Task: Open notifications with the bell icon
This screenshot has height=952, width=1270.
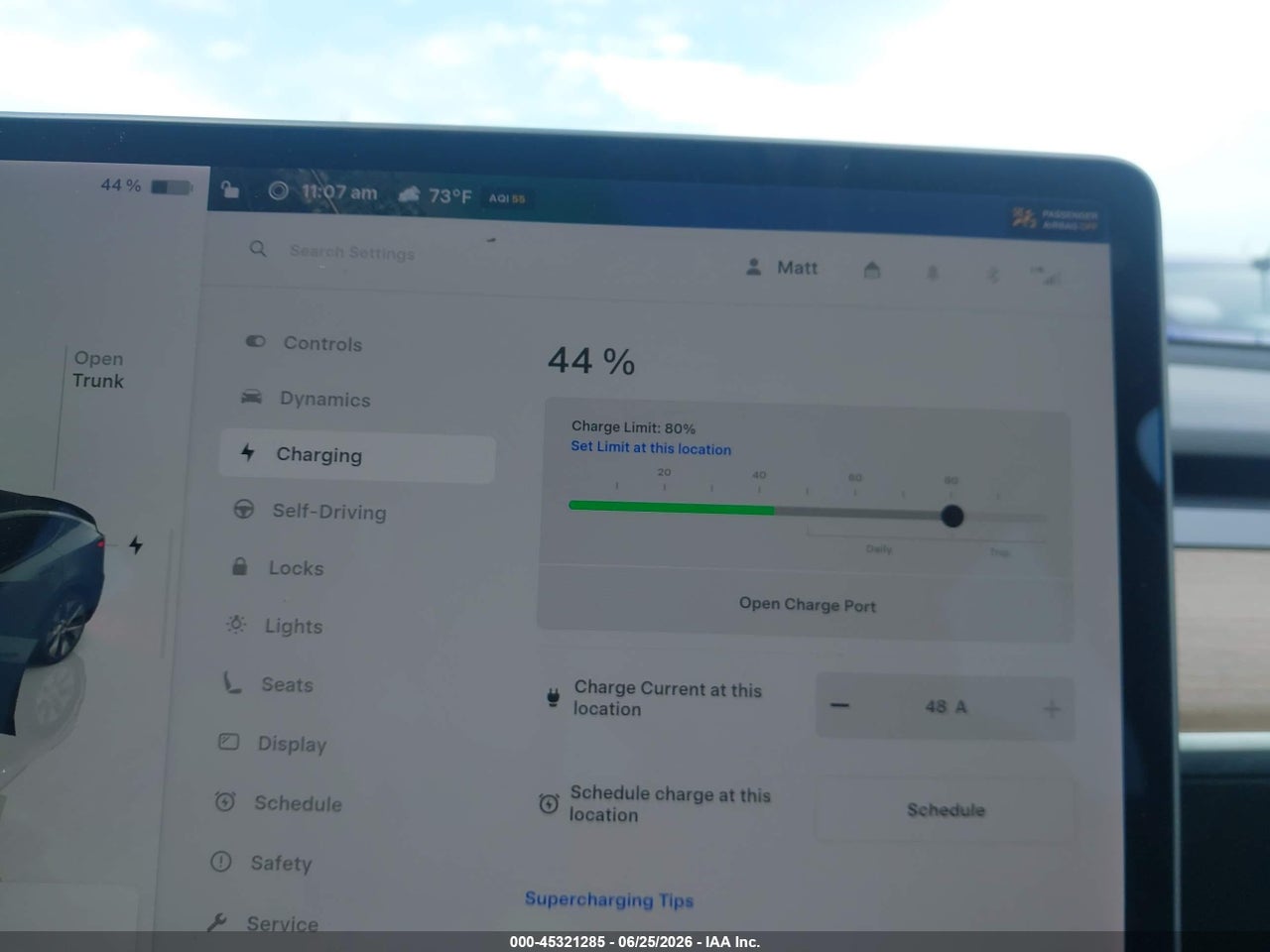Action: (932, 272)
